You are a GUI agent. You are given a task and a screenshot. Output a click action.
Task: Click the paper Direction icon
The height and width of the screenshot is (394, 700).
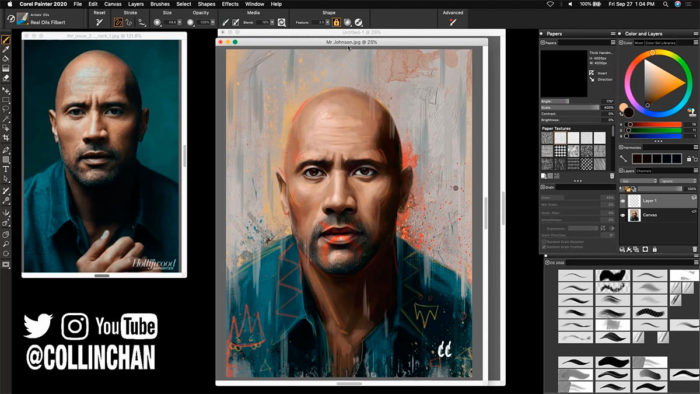pyautogui.click(x=592, y=79)
